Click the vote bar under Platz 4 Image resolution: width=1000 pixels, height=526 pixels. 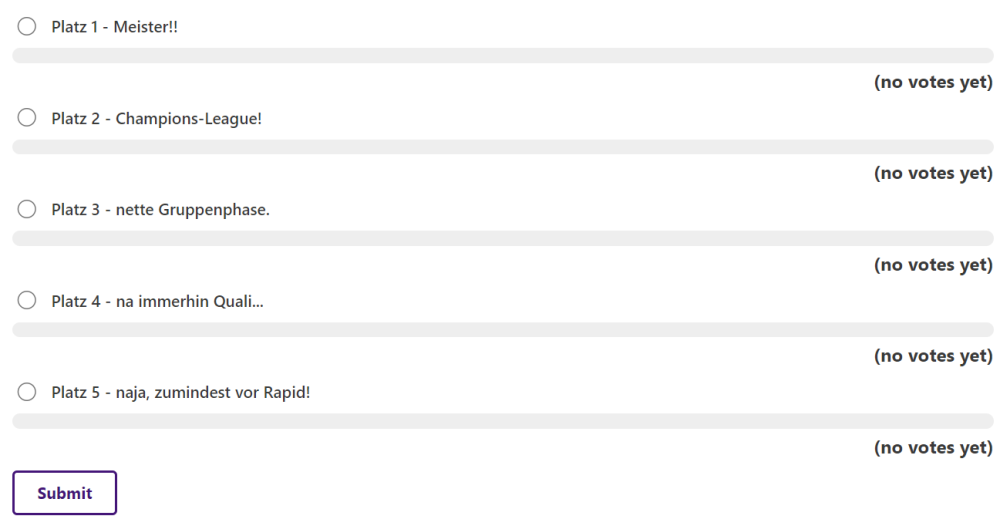[502, 330]
